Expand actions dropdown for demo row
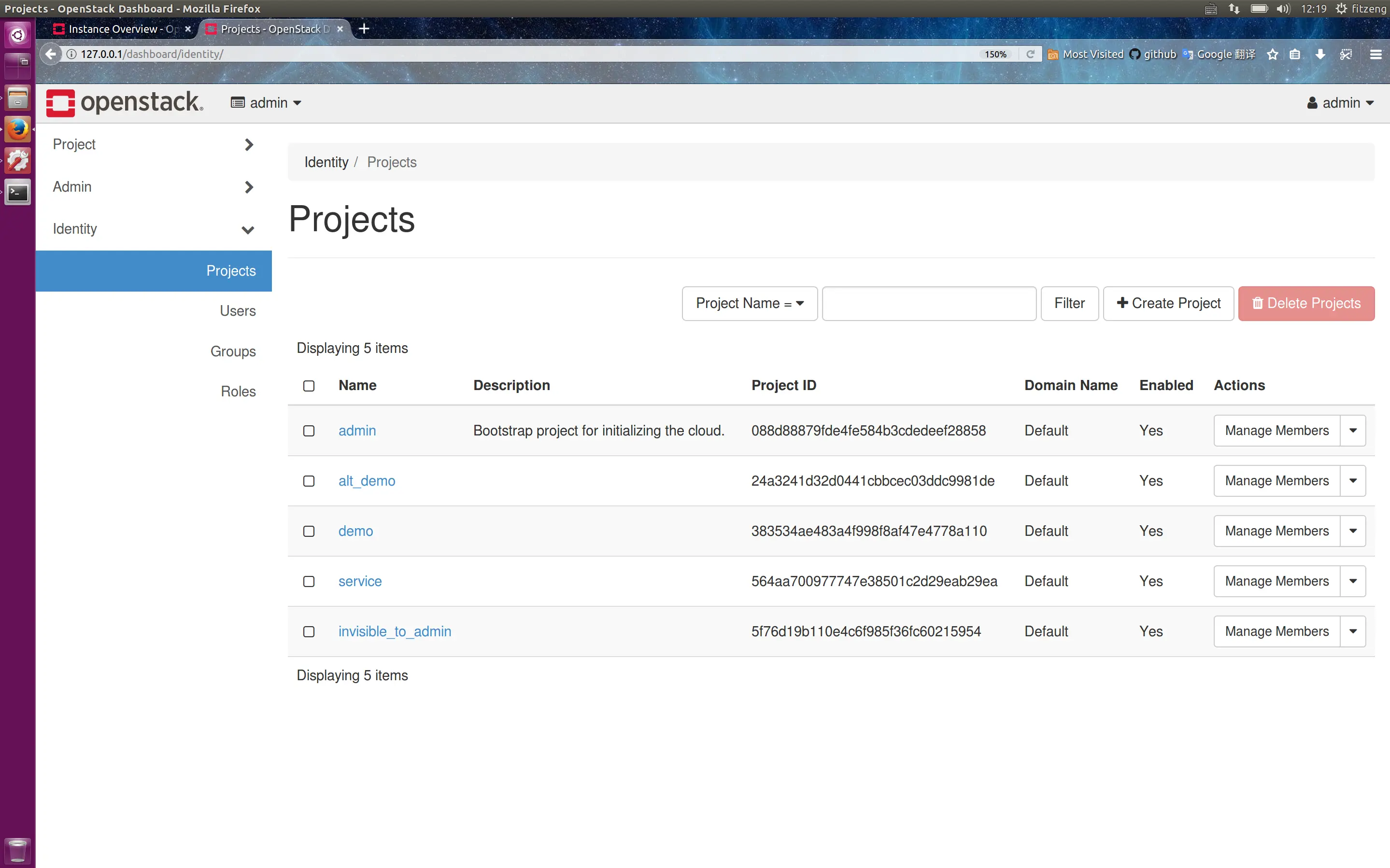This screenshot has height=868, width=1390. tap(1353, 531)
